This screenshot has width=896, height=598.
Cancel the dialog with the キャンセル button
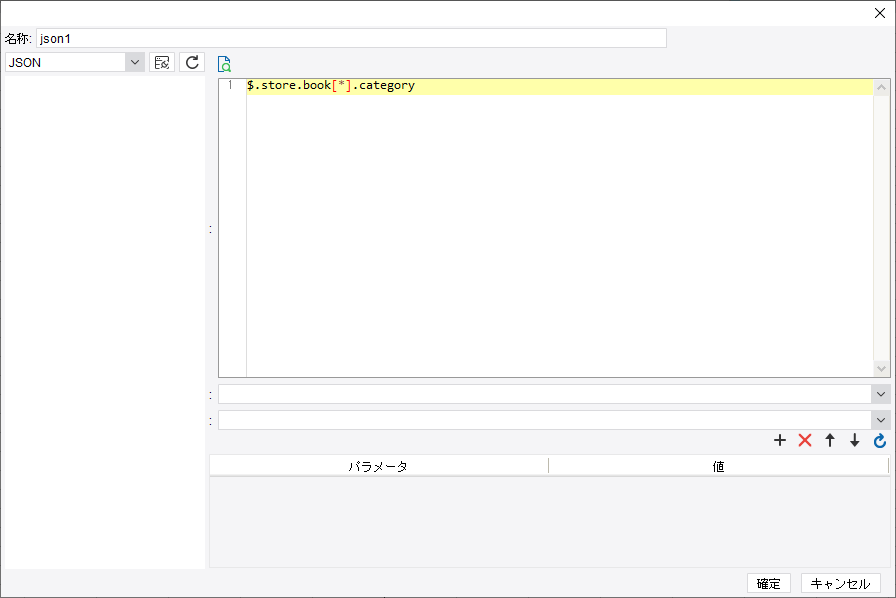coord(840,583)
